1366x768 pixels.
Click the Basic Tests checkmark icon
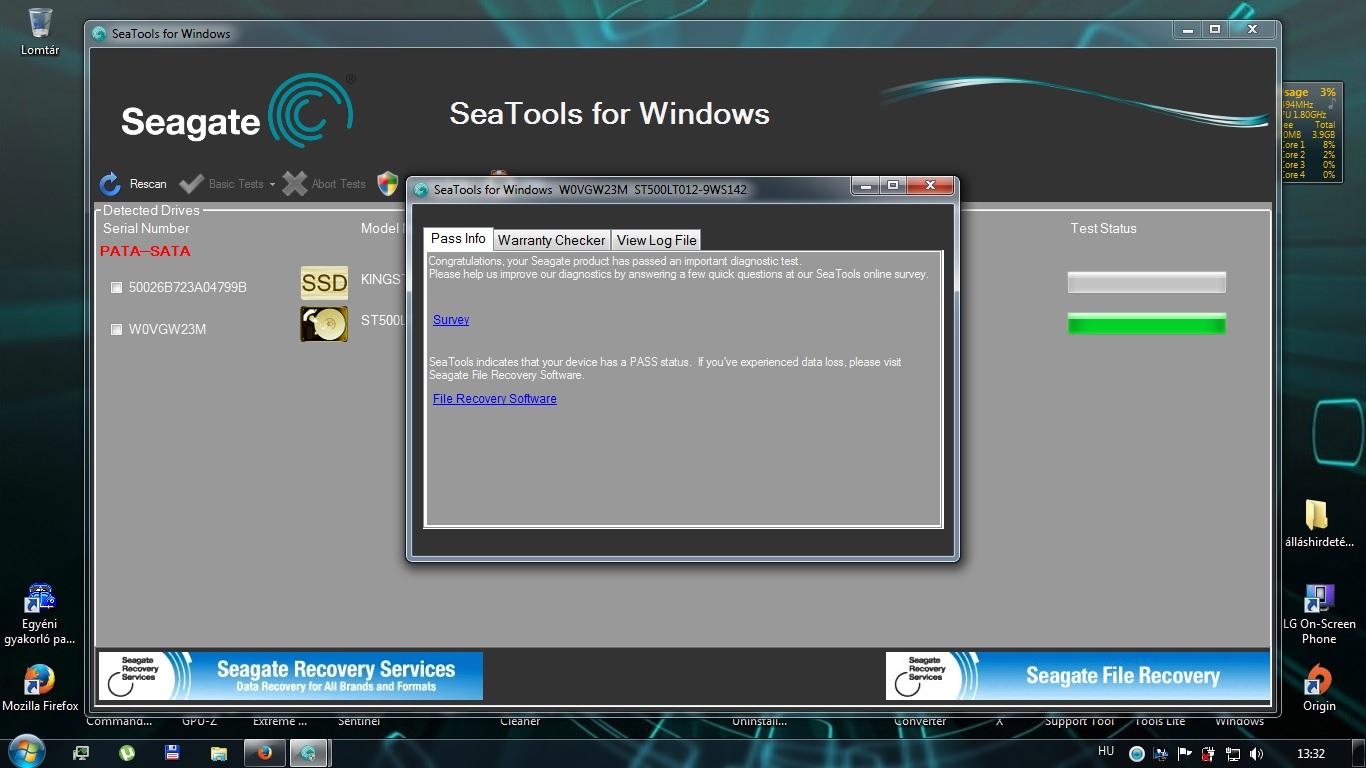[x=191, y=184]
